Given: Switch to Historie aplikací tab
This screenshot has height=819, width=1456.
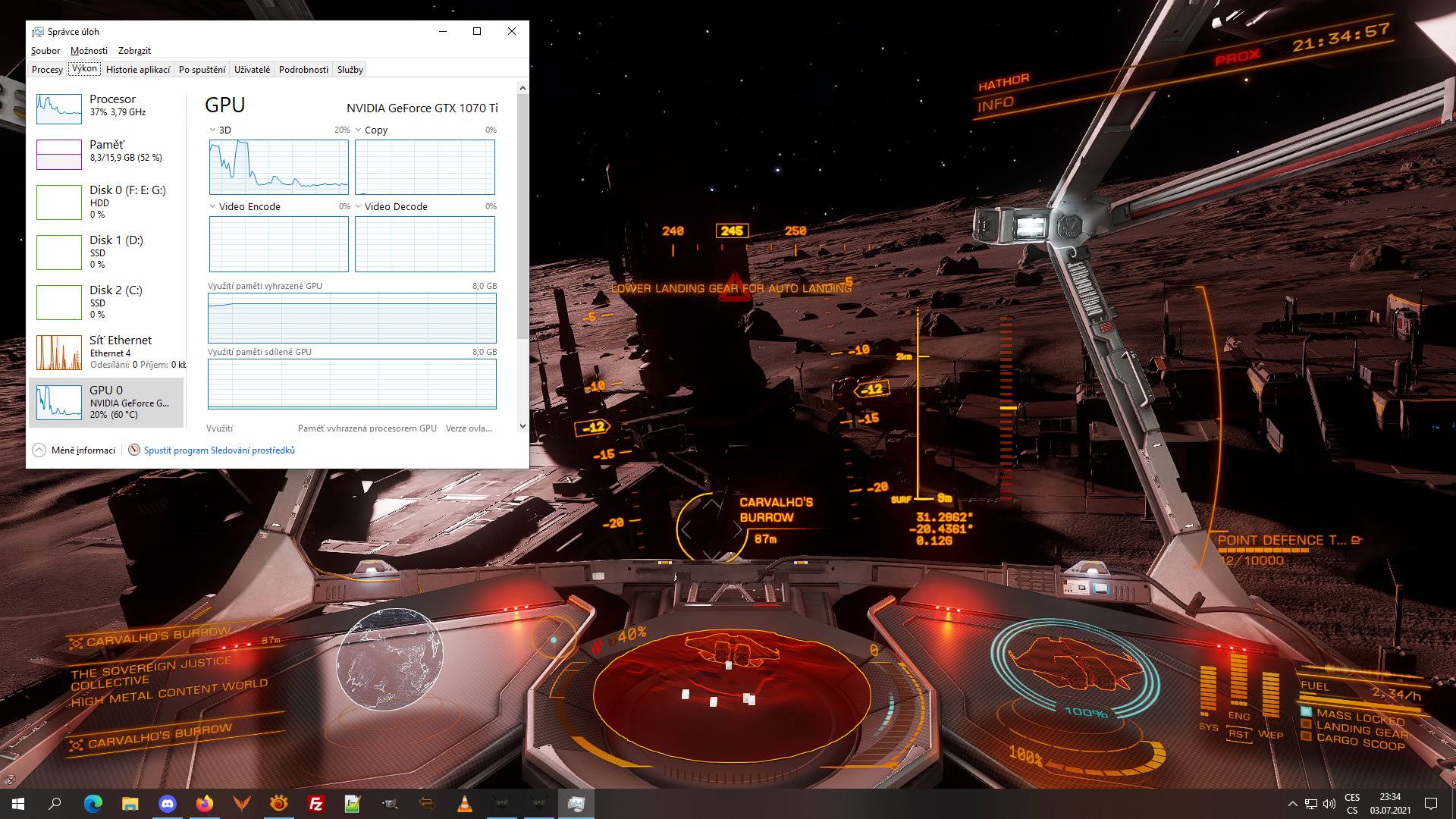Looking at the screenshot, I should coord(138,70).
